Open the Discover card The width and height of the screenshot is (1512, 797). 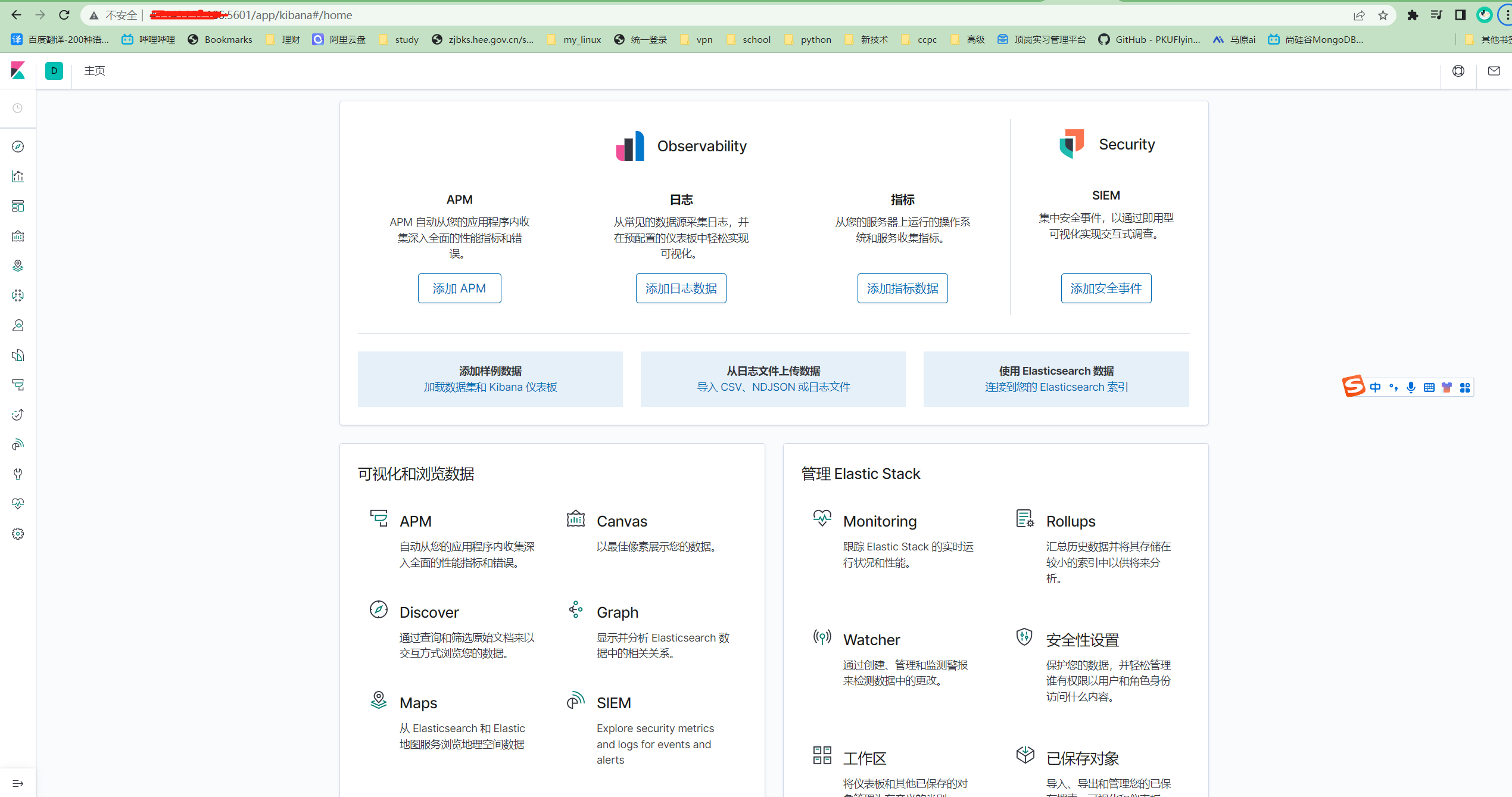453,630
